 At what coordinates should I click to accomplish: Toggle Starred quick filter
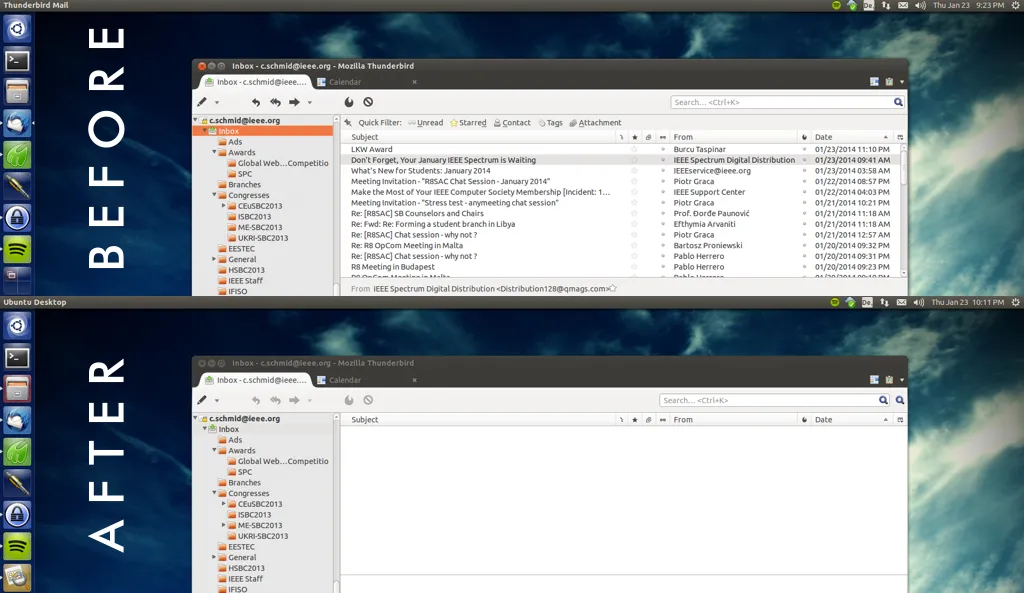tap(468, 123)
